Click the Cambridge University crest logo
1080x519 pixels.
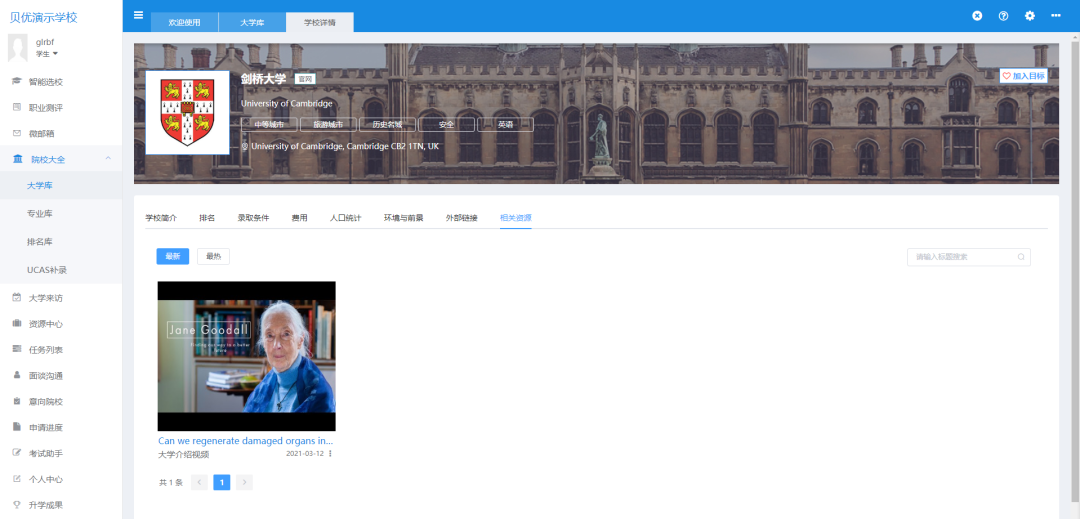coord(187,112)
